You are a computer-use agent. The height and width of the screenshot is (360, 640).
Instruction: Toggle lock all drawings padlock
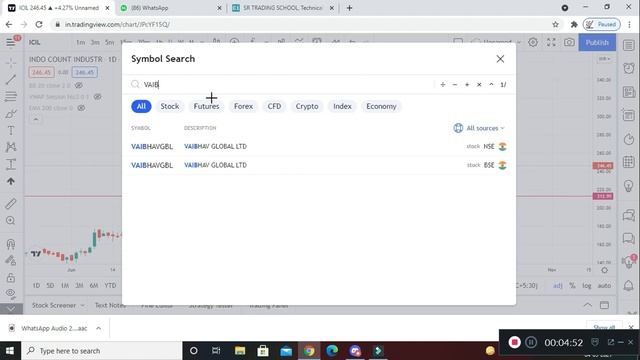coord(11,278)
